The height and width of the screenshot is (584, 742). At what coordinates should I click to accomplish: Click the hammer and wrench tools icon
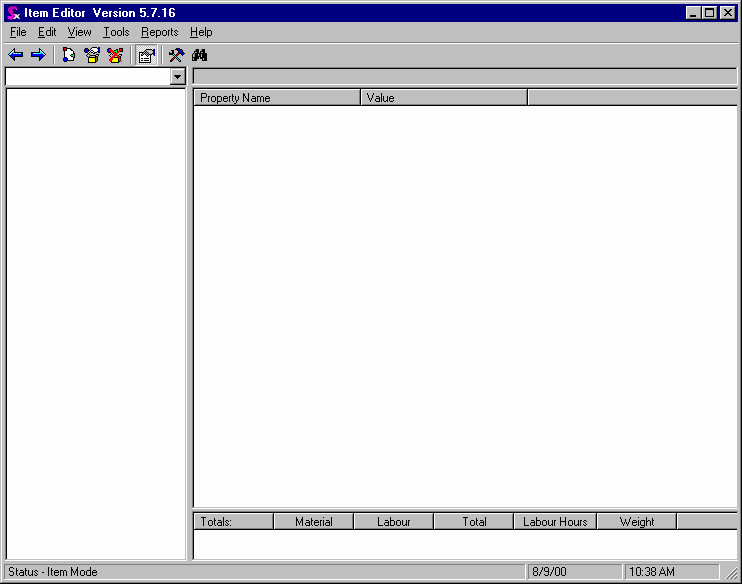[176, 55]
